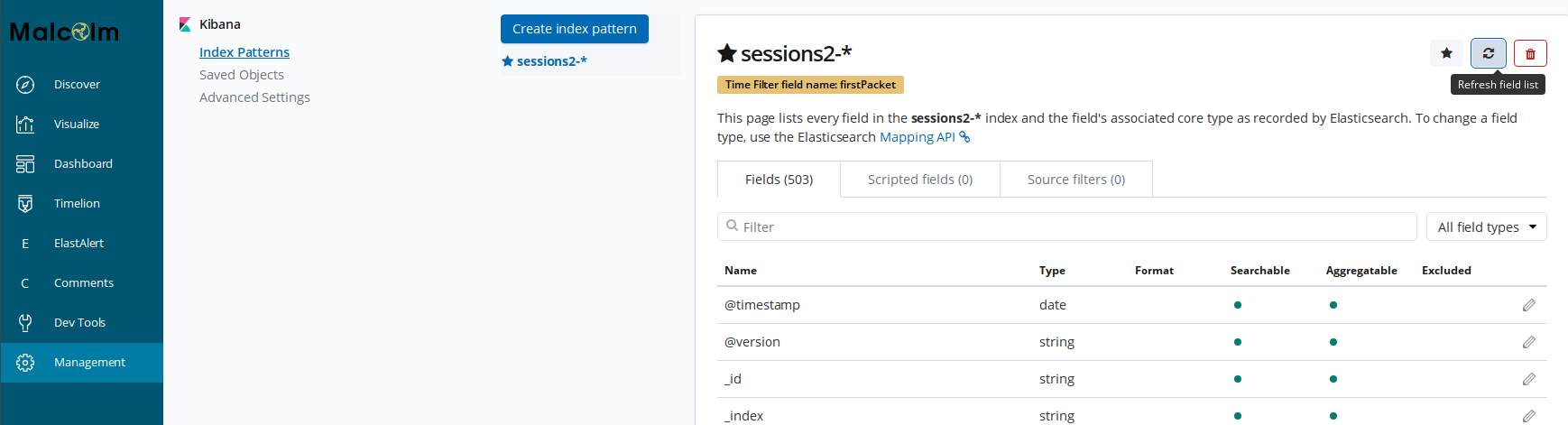Viewport: 1568px width, 425px height.
Task: Delete the index pattern via trash icon
Action: [x=1530, y=53]
